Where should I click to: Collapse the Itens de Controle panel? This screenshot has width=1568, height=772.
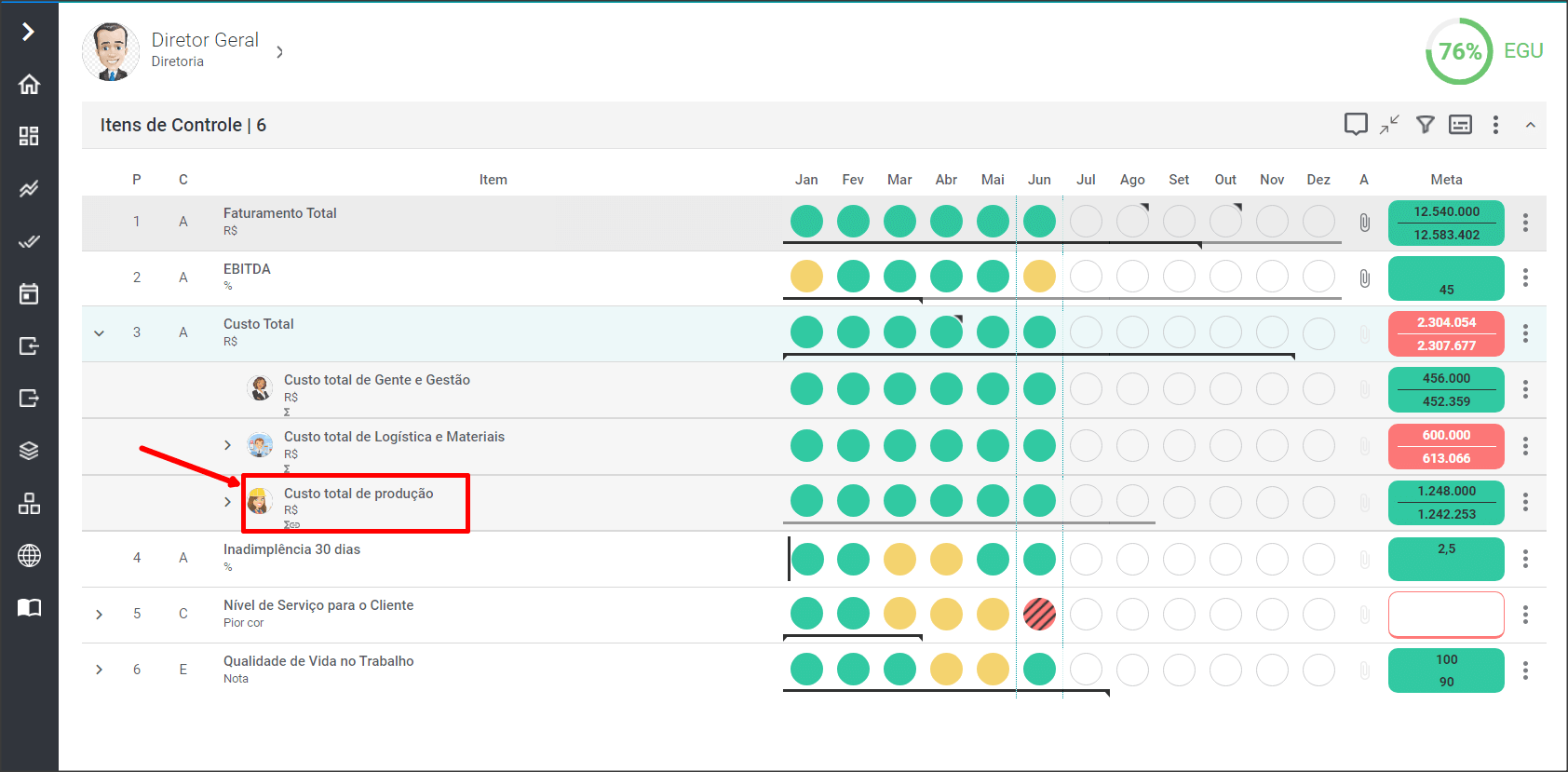(x=1530, y=125)
